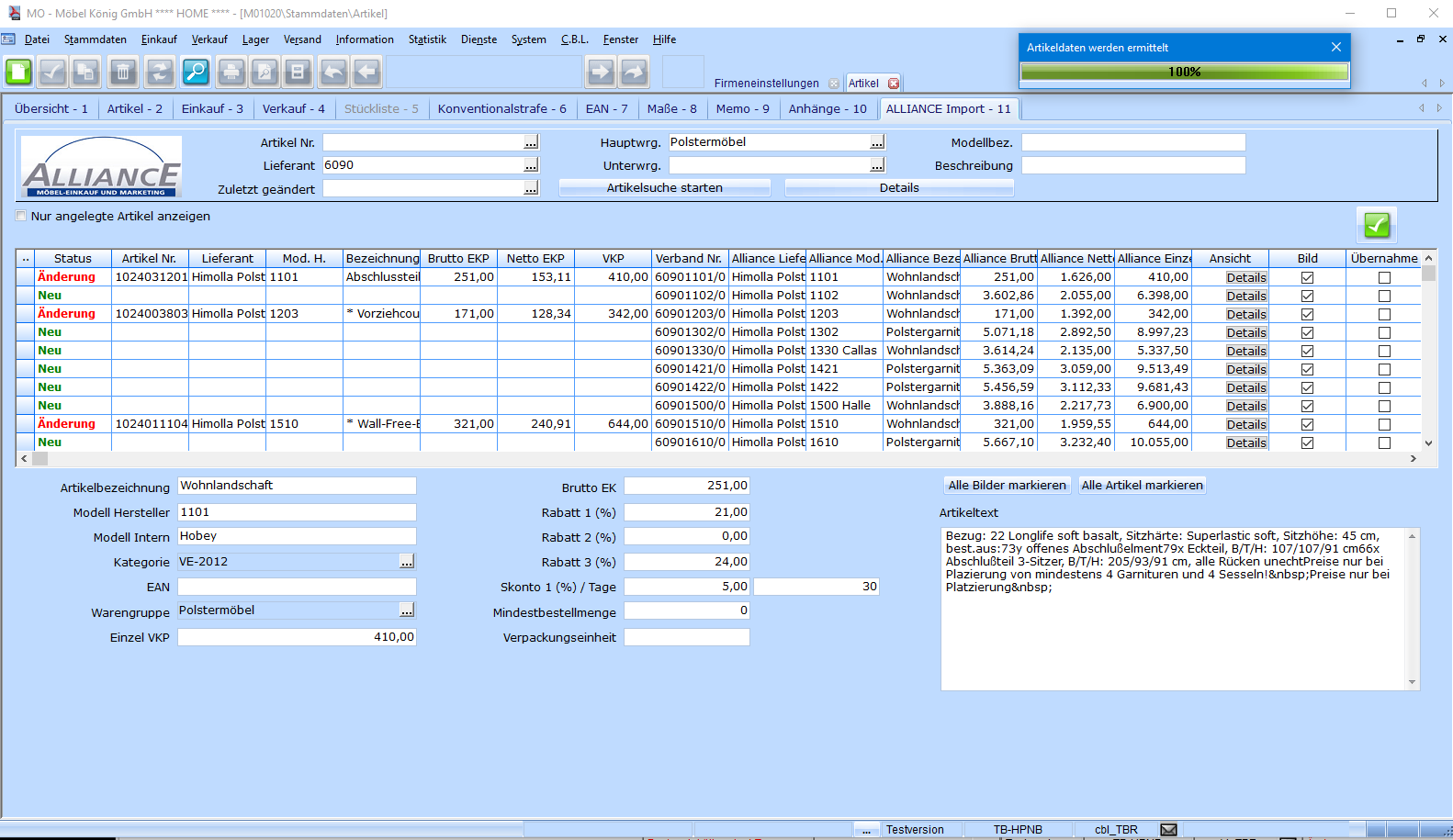Open the Einkauf menu
This screenshot has height=840, width=1453.
click(x=159, y=39)
